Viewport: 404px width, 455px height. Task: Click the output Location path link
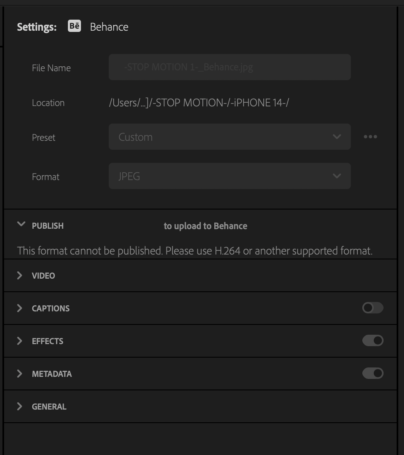199,103
